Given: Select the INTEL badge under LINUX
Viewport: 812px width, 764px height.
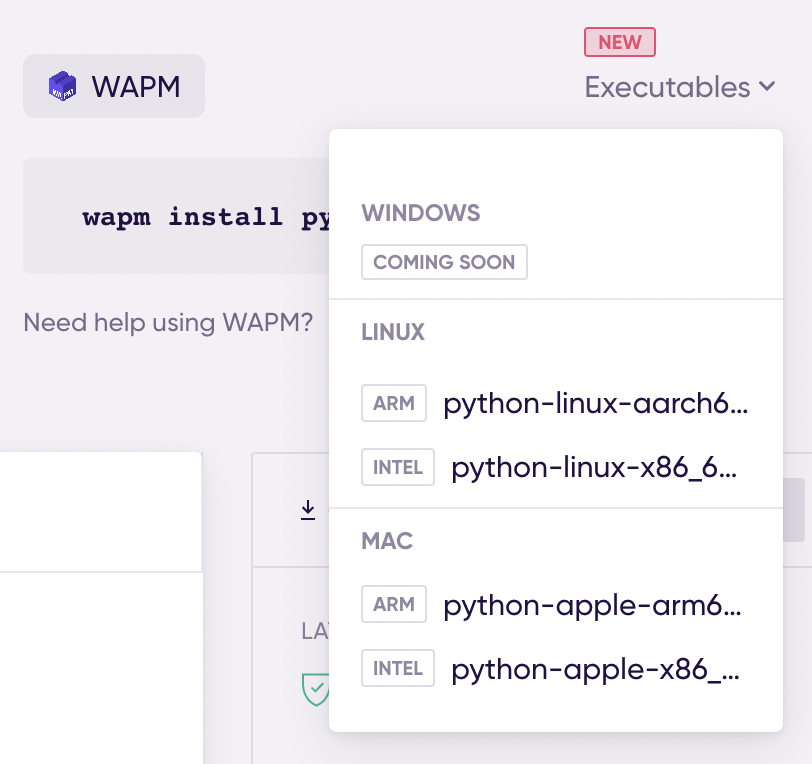Looking at the screenshot, I should point(397,467).
